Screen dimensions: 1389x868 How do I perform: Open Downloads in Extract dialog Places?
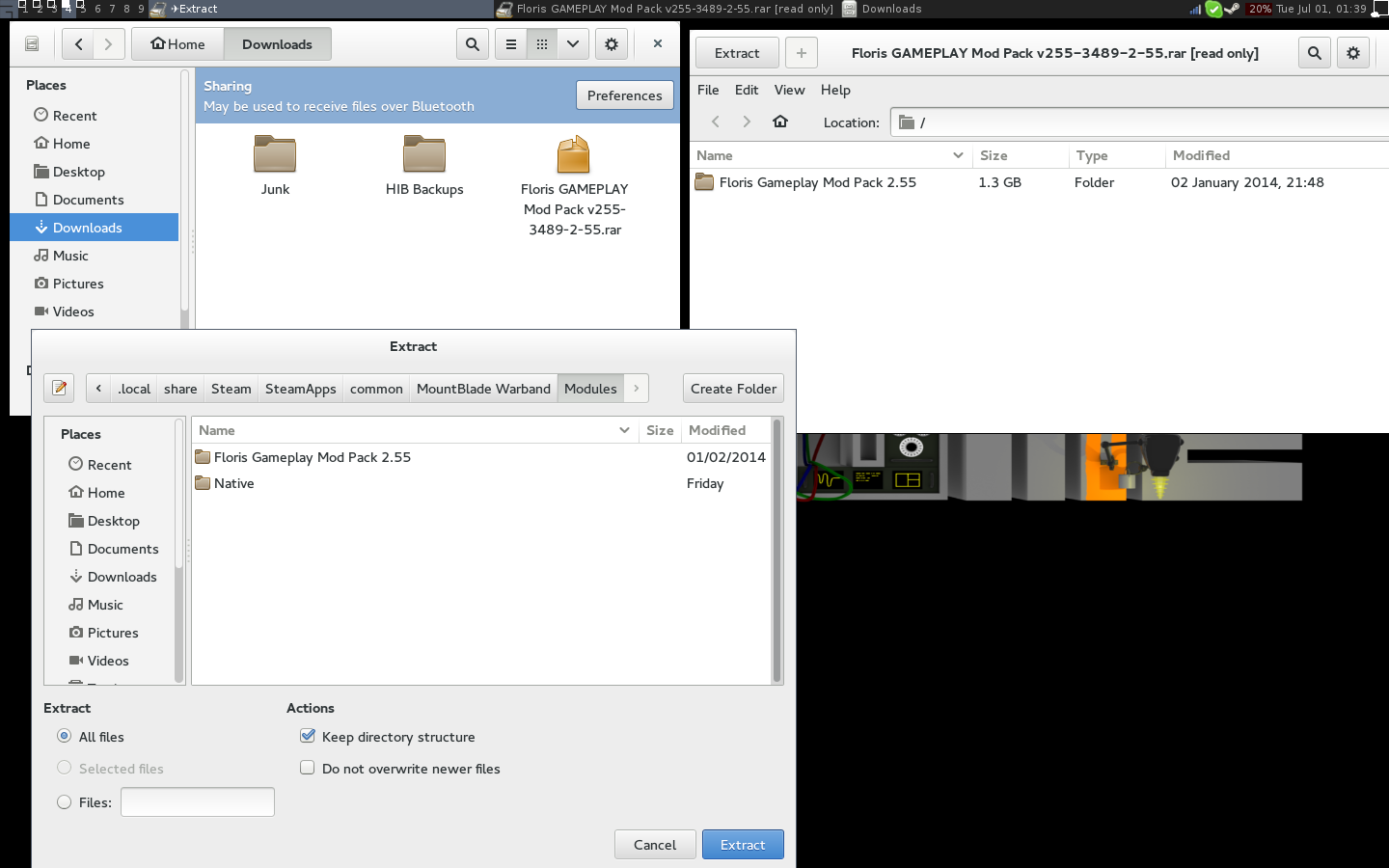(x=110, y=577)
